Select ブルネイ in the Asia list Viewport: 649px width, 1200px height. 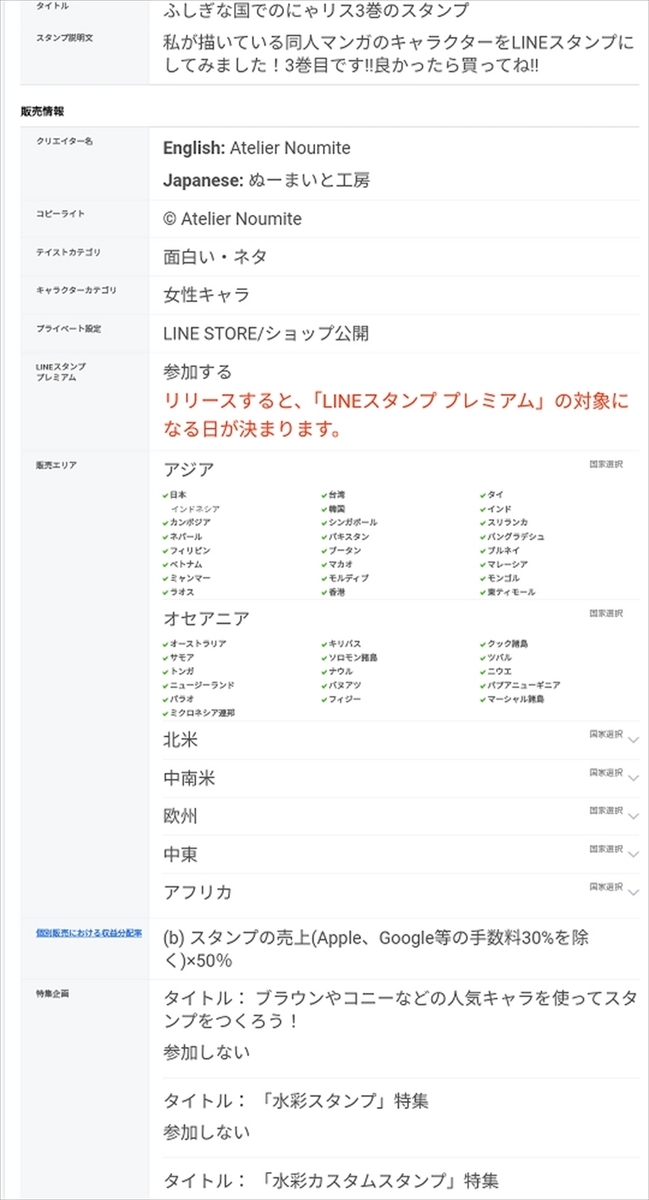[500, 551]
